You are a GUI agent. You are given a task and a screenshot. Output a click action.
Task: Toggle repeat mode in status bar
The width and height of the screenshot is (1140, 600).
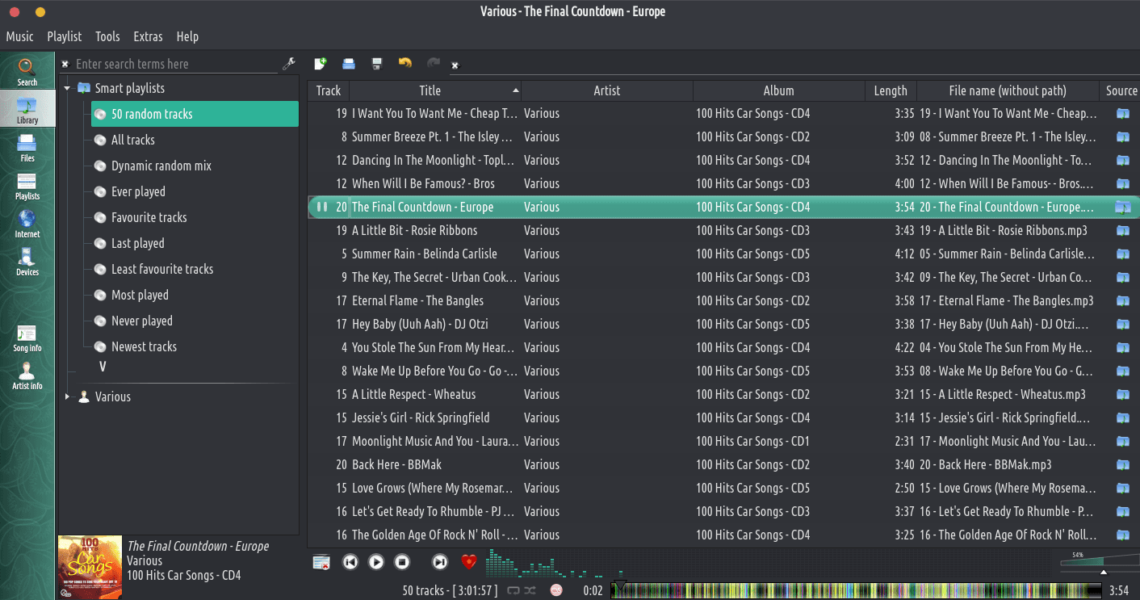pos(513,591)
